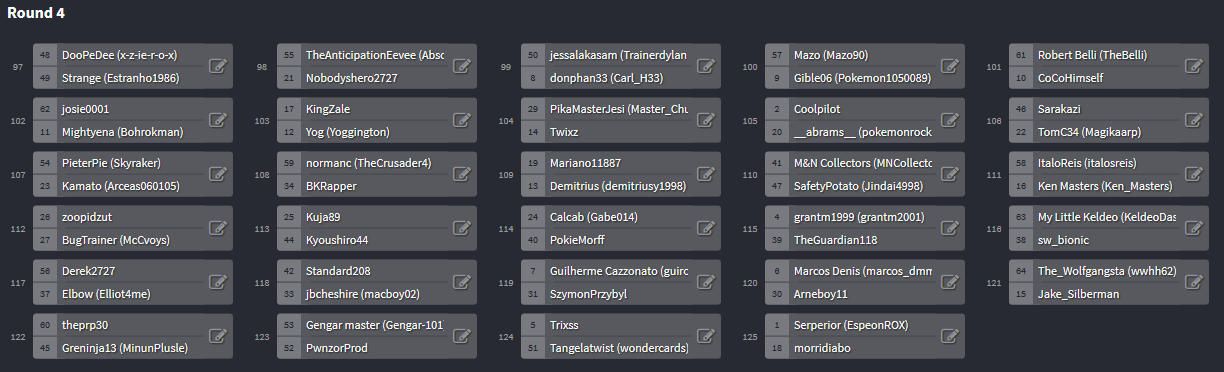The image size is (1224, 372).
Task: Edit match 122 theprp30 vs Greninja13
Action: click(217, 336)
